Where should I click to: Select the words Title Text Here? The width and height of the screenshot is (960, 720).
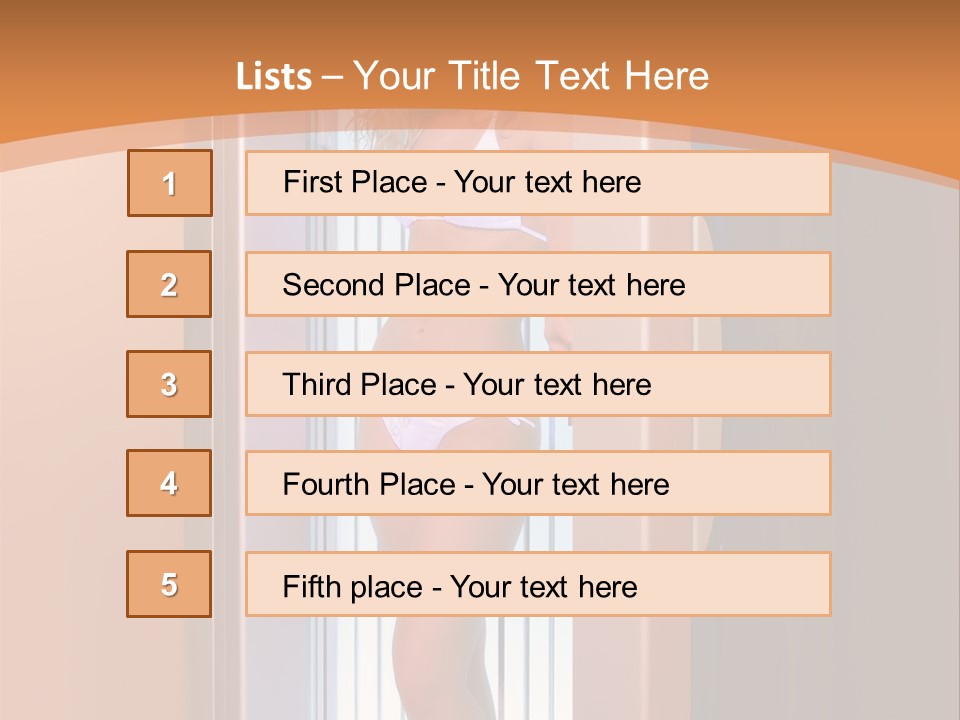(x=579, y=76)
